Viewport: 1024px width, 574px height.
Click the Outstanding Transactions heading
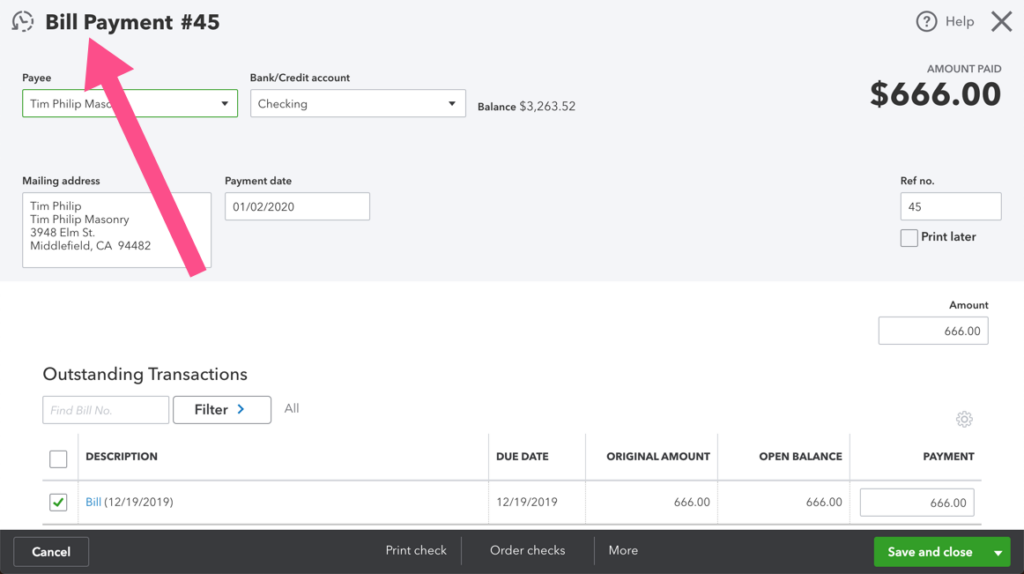click(x=145, y=374)
